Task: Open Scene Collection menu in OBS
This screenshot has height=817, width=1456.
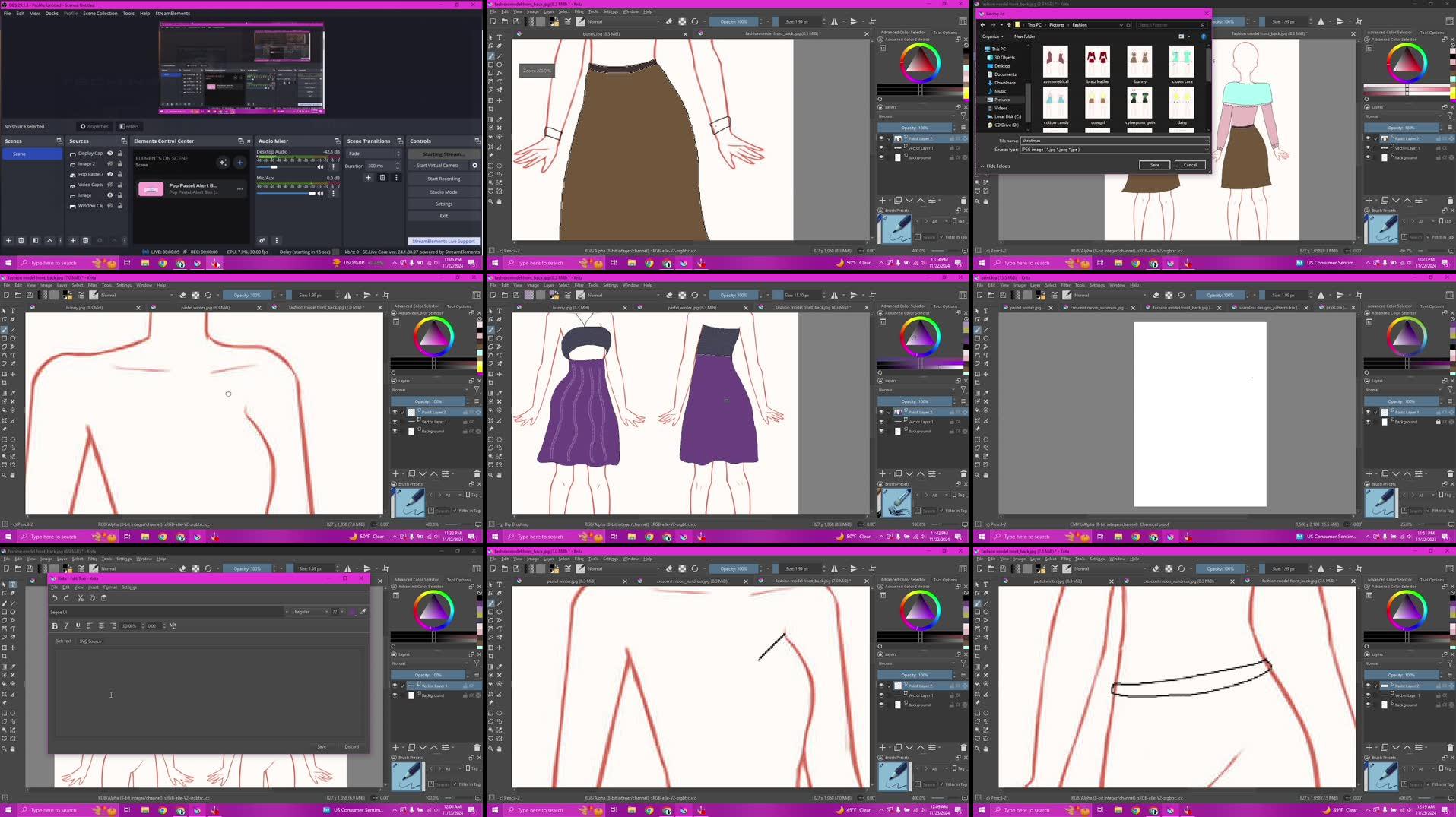Action: pyautogui.click(x=100, y=13)
